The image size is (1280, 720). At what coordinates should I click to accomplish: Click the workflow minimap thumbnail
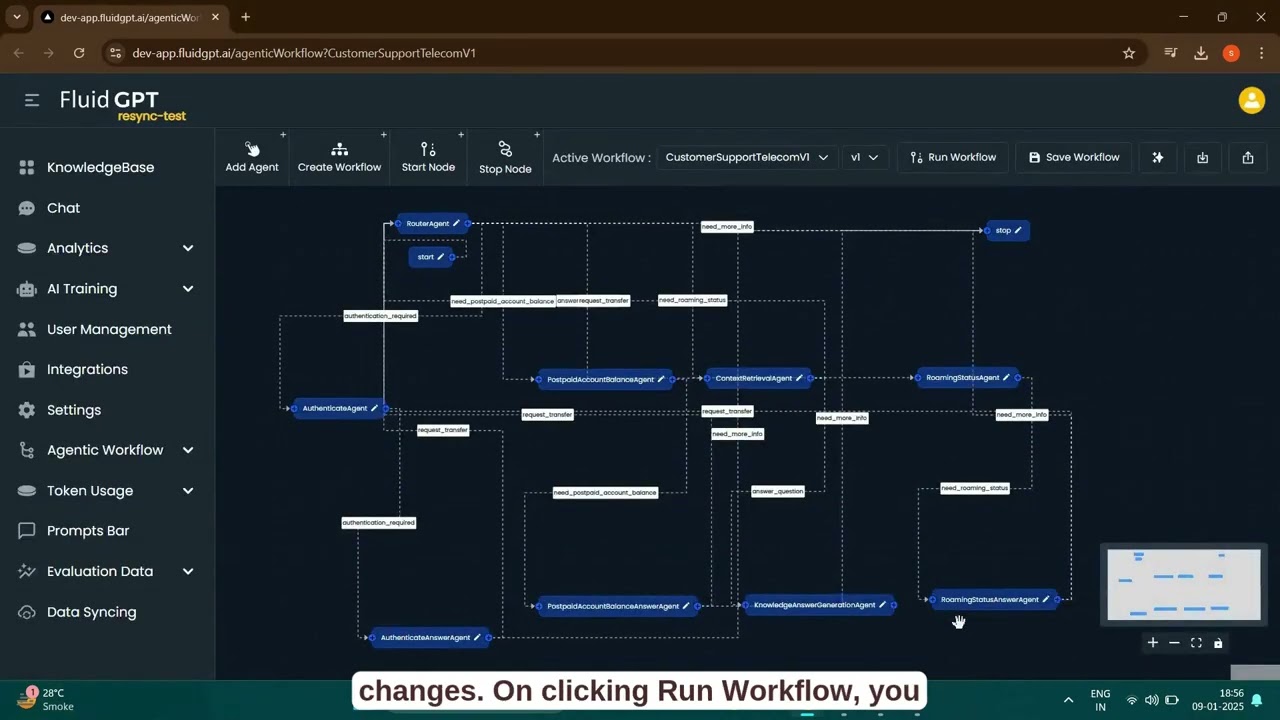click(1184, 584)
